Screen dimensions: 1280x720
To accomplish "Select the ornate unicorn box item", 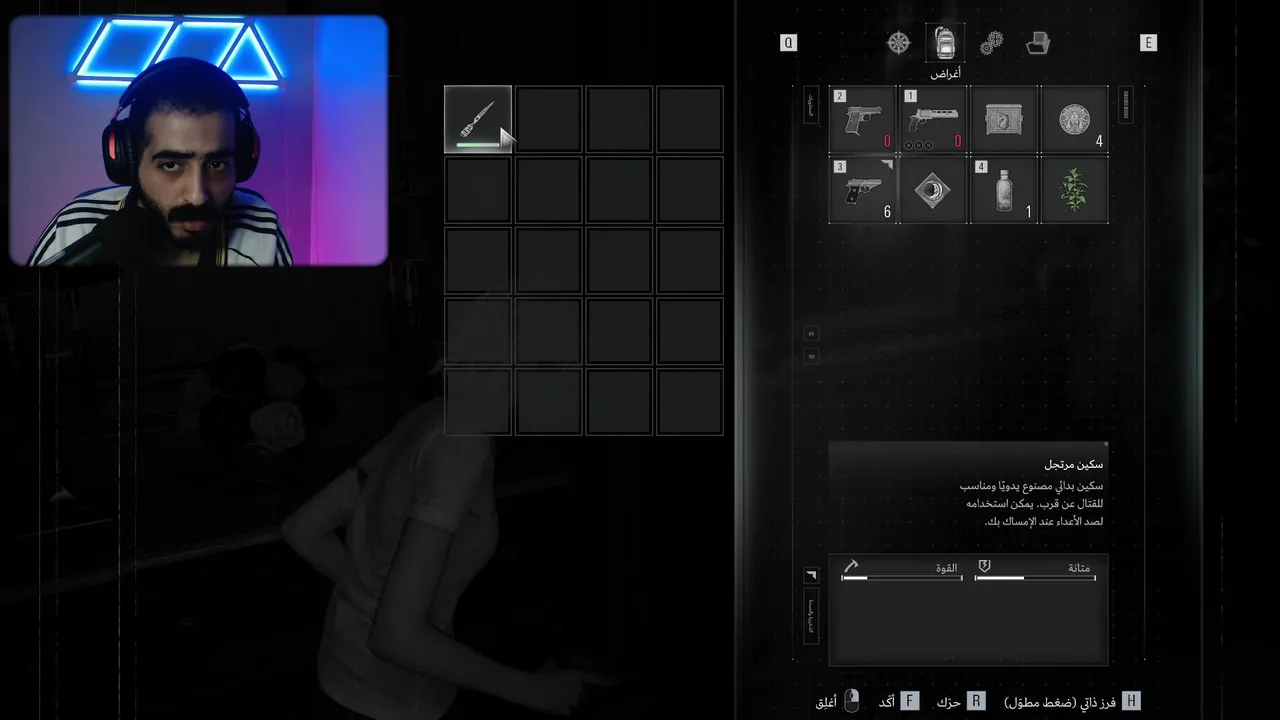I will [x=1003, y=119].
